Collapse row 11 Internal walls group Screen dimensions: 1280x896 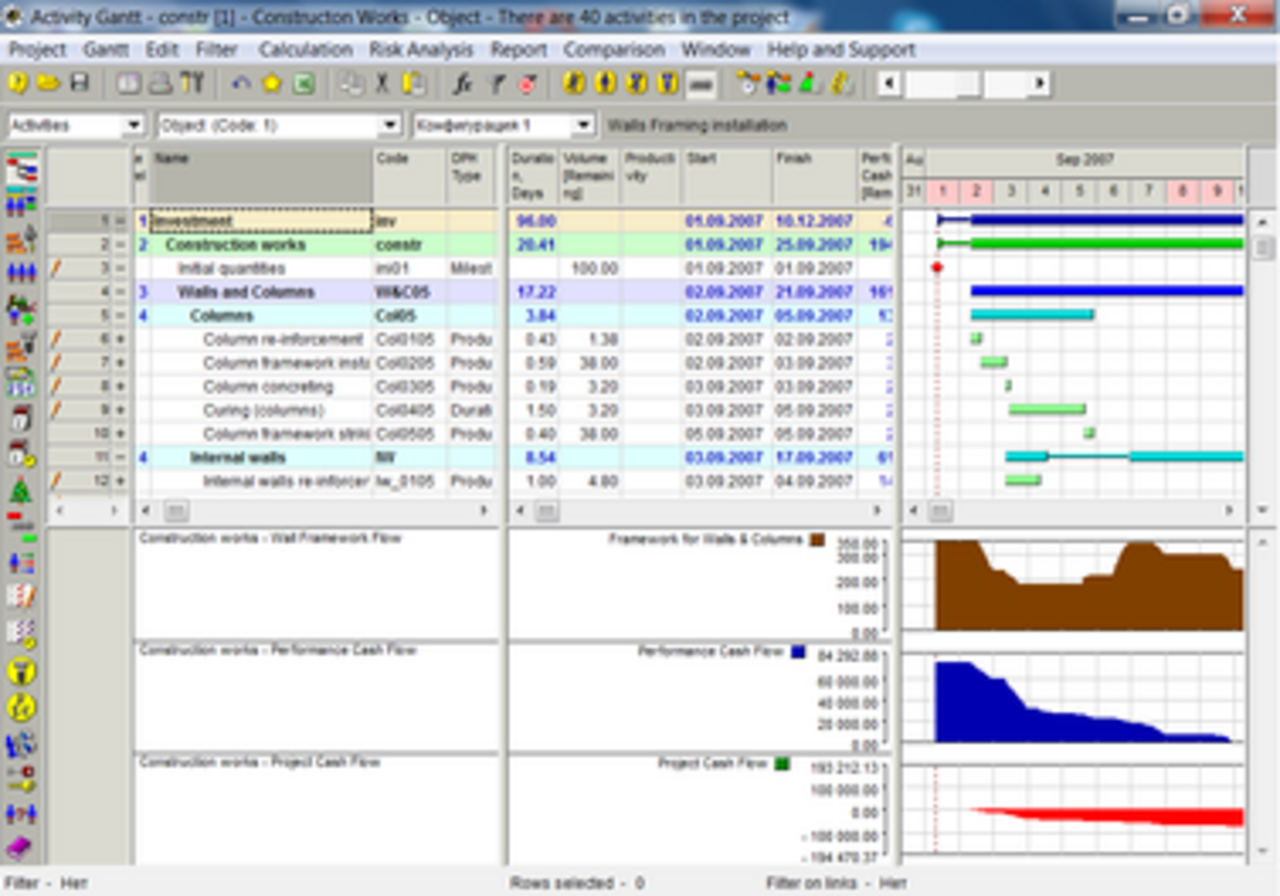(x=120, y=458)
